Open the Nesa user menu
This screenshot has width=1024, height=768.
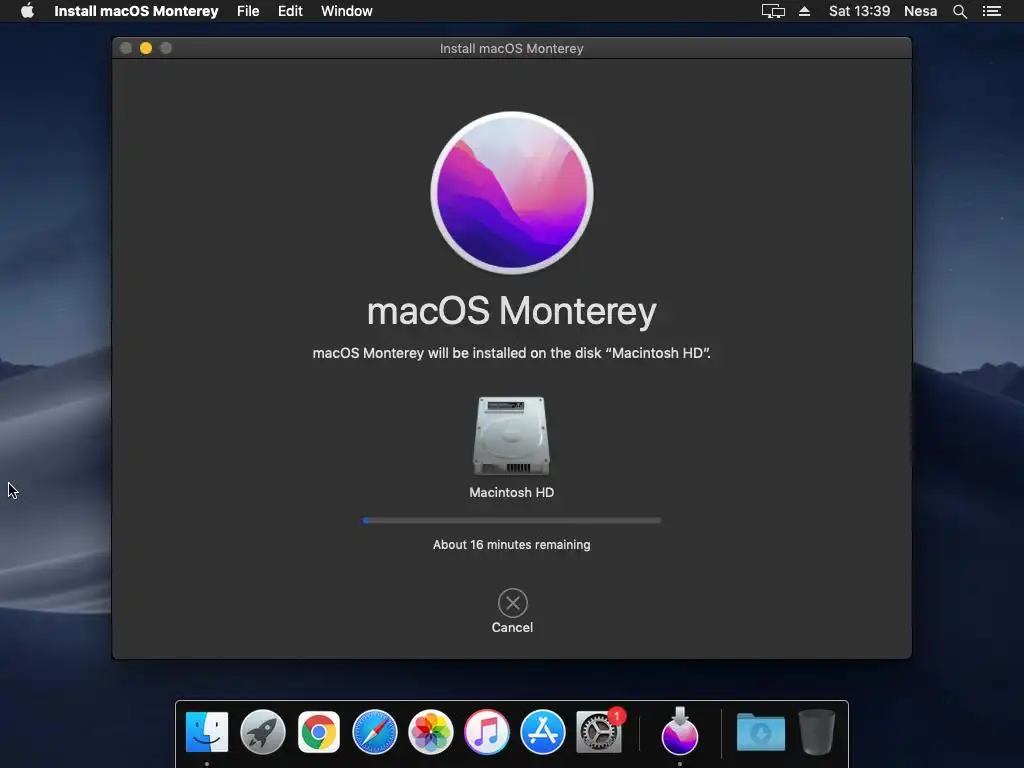(x=920, y=11)
